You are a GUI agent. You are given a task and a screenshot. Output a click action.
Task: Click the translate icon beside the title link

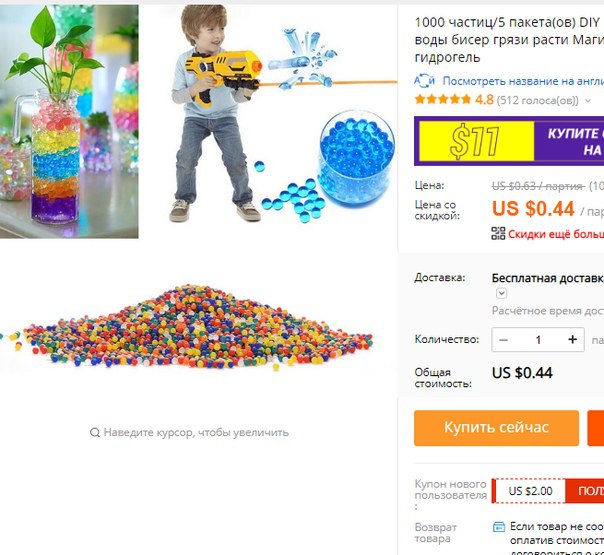(x=424, y=81)
